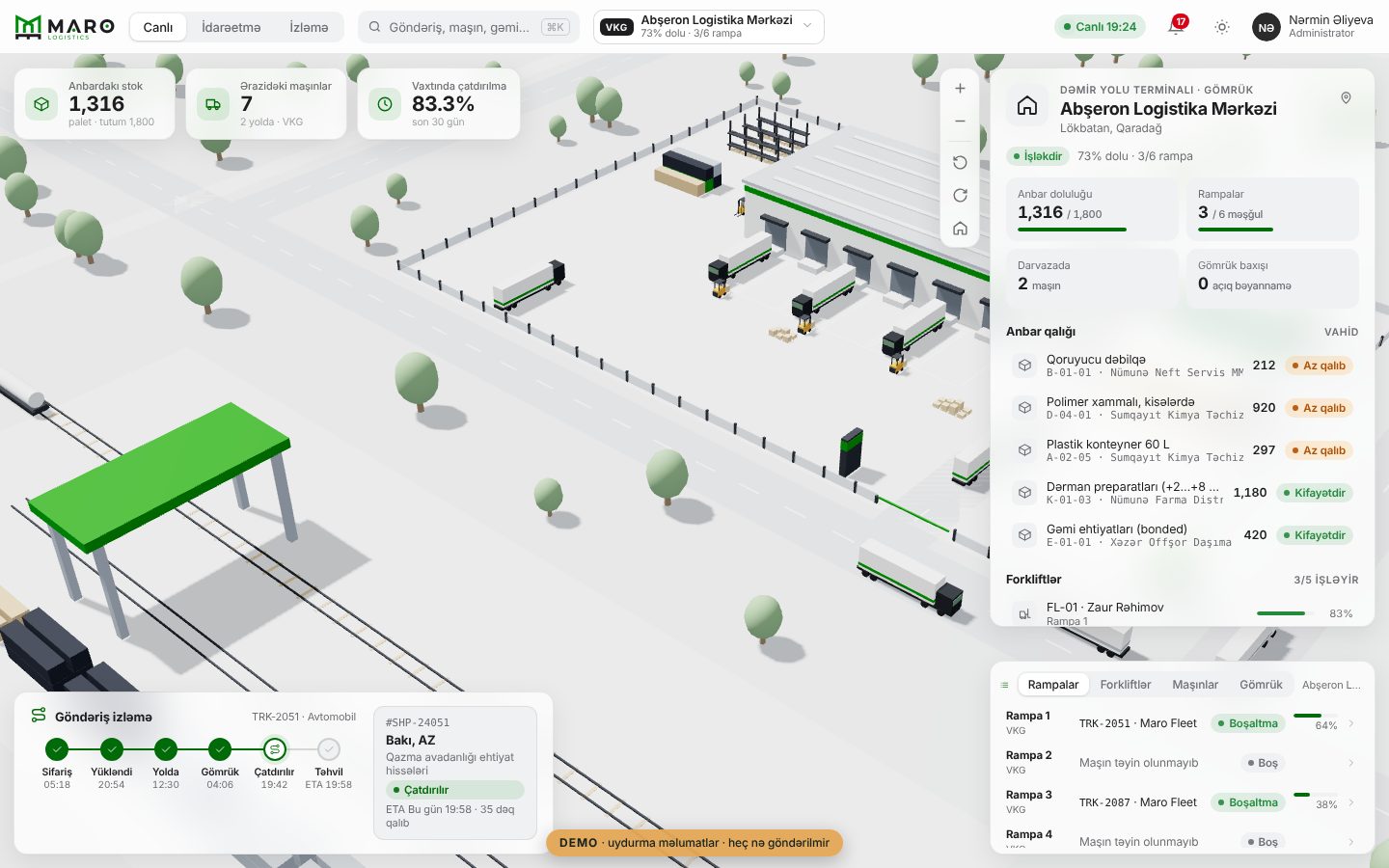Click the package icon for Qoruyucu dəbilqə
This screenshot has height=868, width=1389.
pos(1024,366)
